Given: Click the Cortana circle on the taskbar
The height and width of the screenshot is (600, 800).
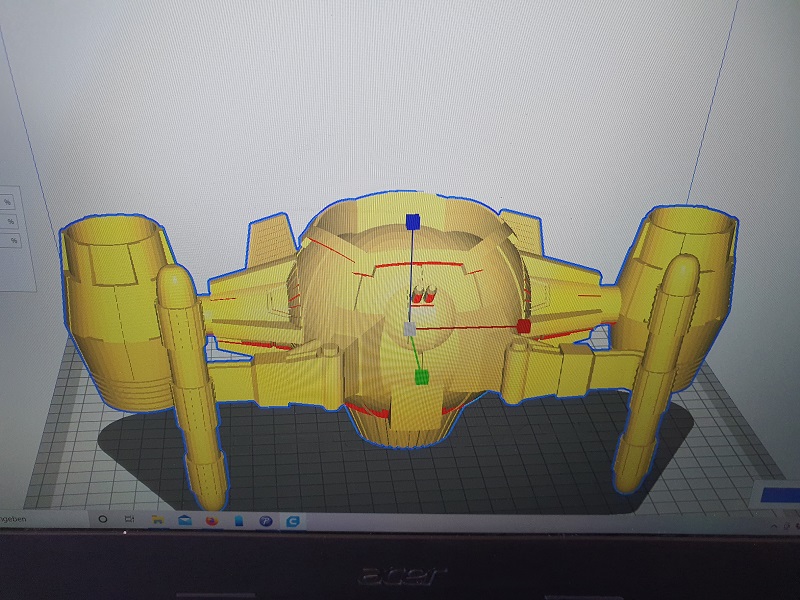Looking at the screenshot, I should click(103, 519).
